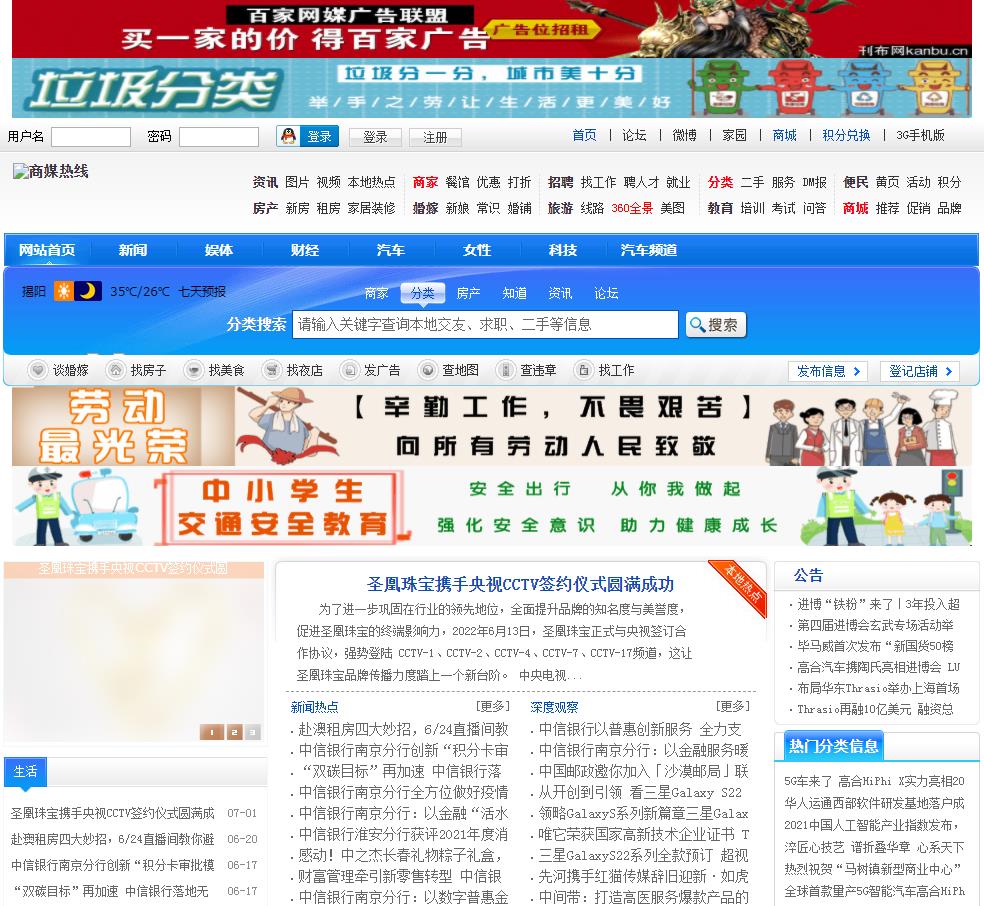The width and height of the screenshot is (984, 906).
Task: Open the 新闻 navigation tab
Action: [x=133, y=250]
